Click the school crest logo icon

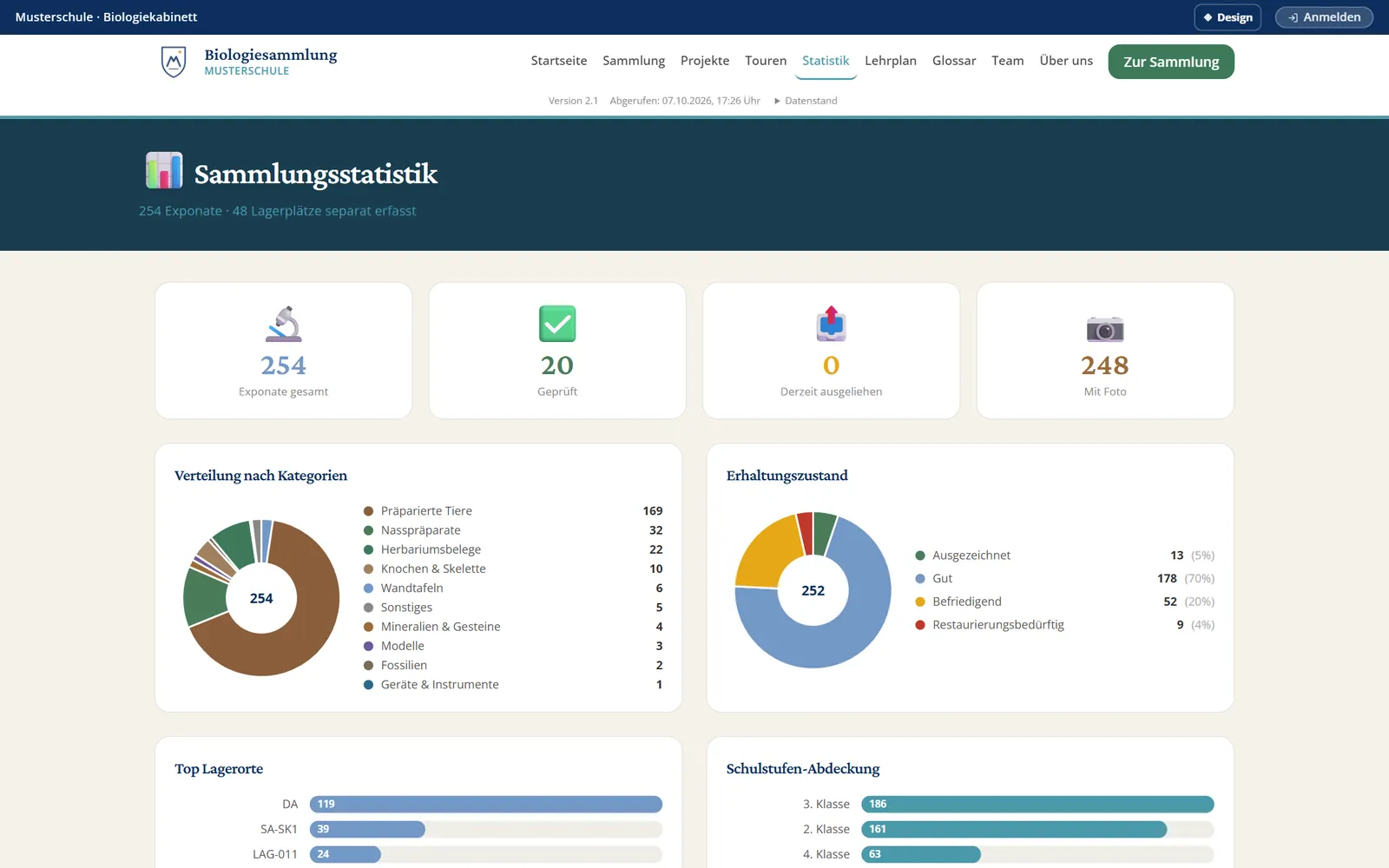[174, 62]
